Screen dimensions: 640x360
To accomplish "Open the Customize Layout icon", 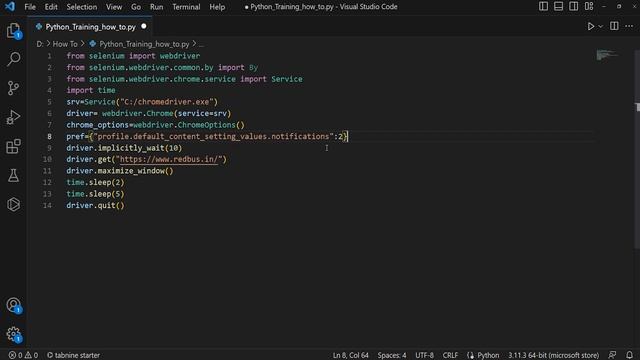I will point(589,7).
